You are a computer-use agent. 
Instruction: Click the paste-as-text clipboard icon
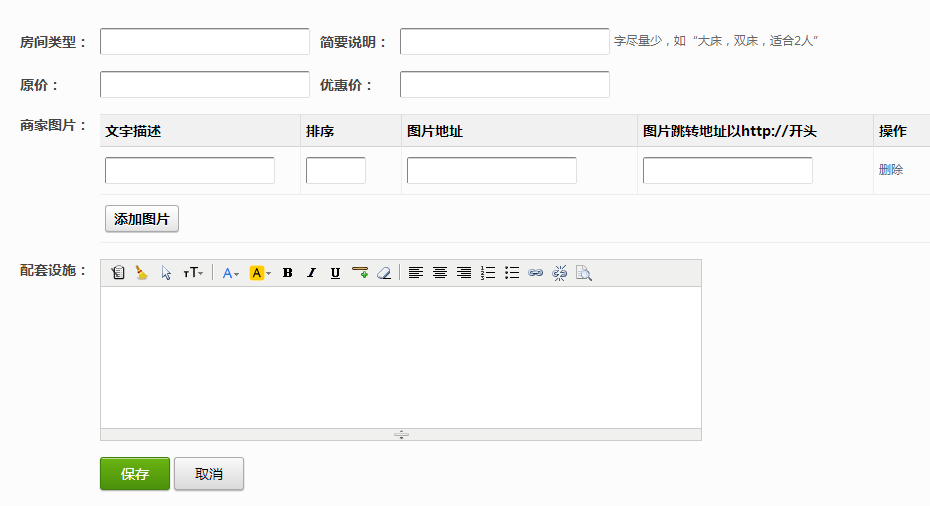click(118, 273)
